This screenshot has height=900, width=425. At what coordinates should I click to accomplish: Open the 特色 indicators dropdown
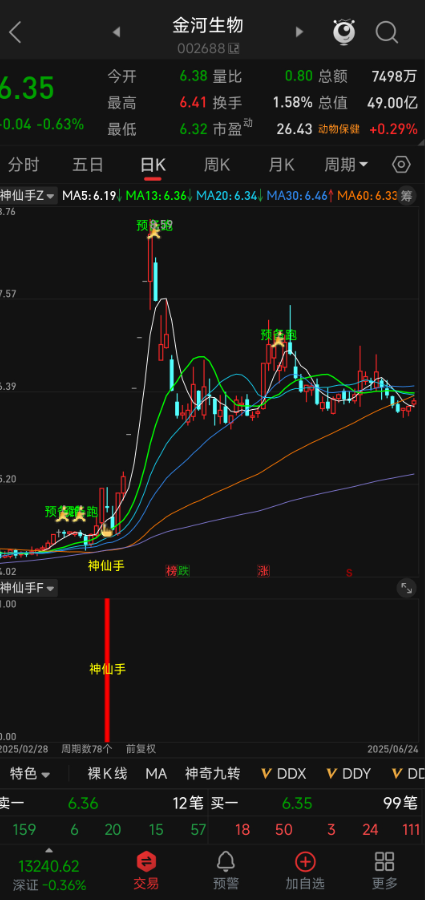pyautogui.click(x=30, y=774)
